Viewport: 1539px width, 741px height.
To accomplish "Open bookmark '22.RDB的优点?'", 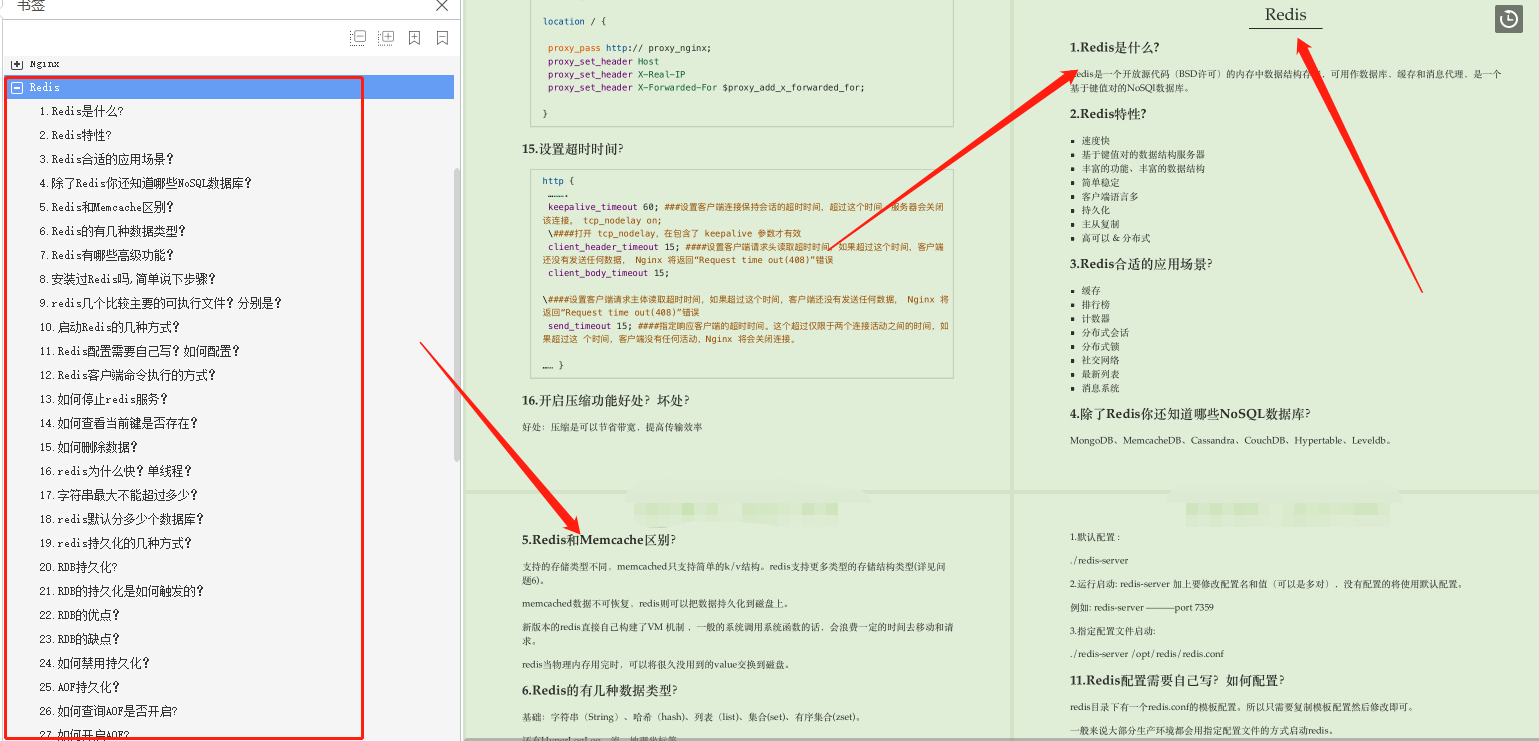I will [80, 616].
